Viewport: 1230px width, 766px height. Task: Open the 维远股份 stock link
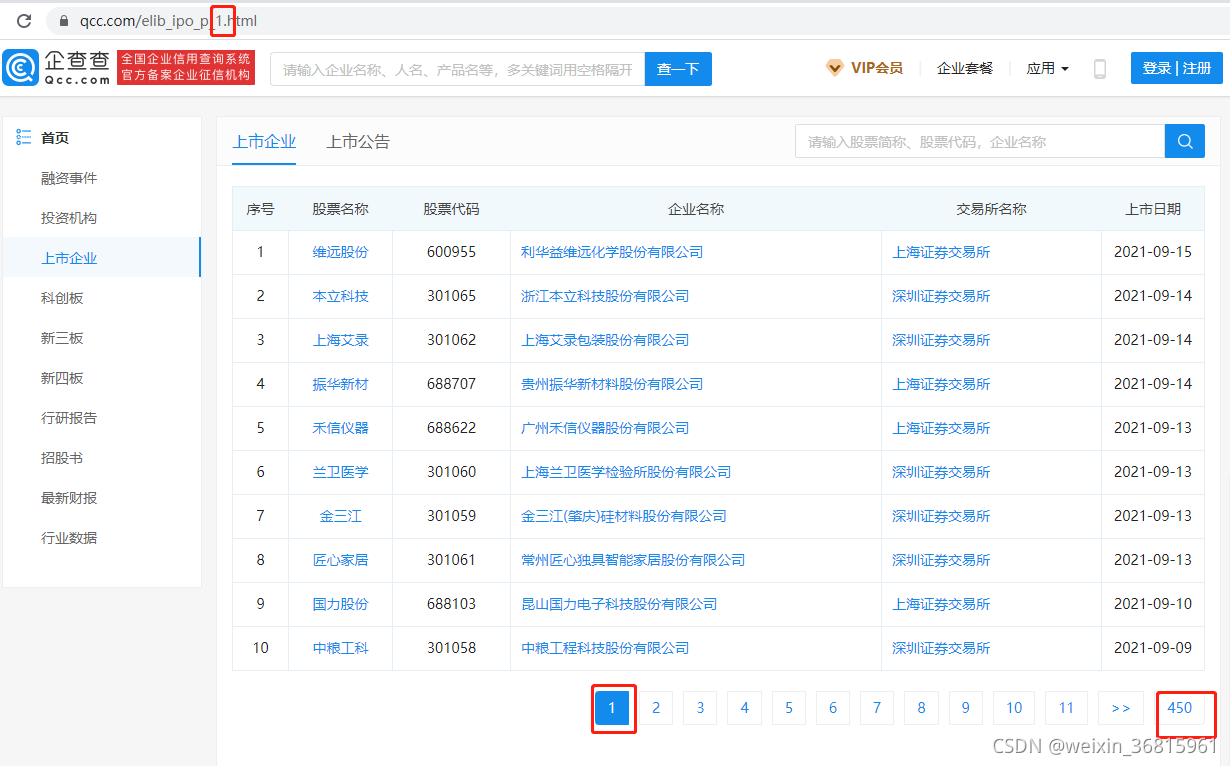pyautogui.click(x=340, y=252)
